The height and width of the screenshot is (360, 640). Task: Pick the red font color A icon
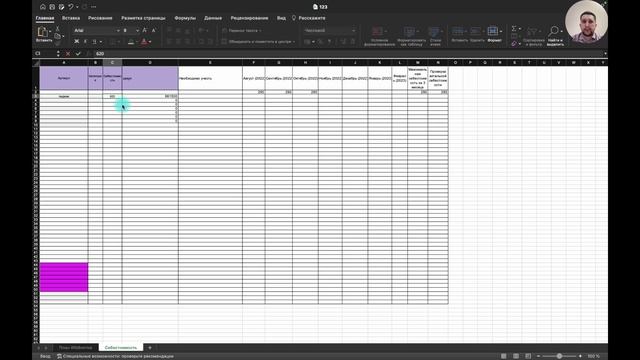(144, 42)
